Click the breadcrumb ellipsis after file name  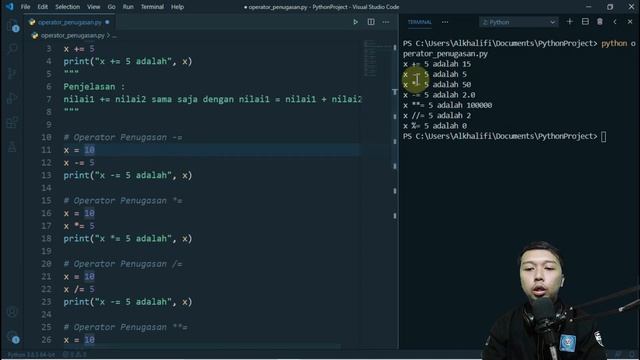(115, 36)
